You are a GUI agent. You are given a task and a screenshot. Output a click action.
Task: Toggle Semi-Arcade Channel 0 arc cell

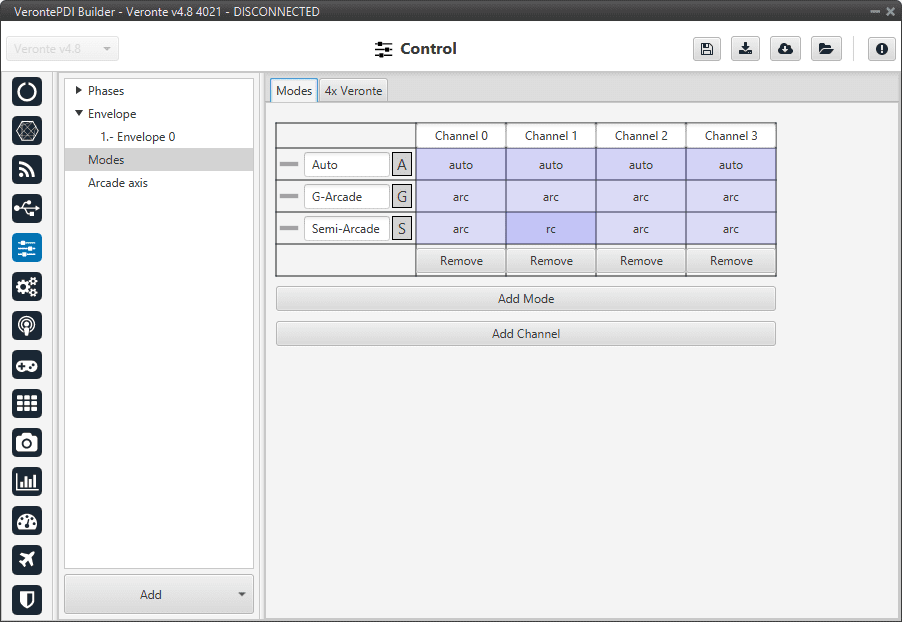[461, 229]
